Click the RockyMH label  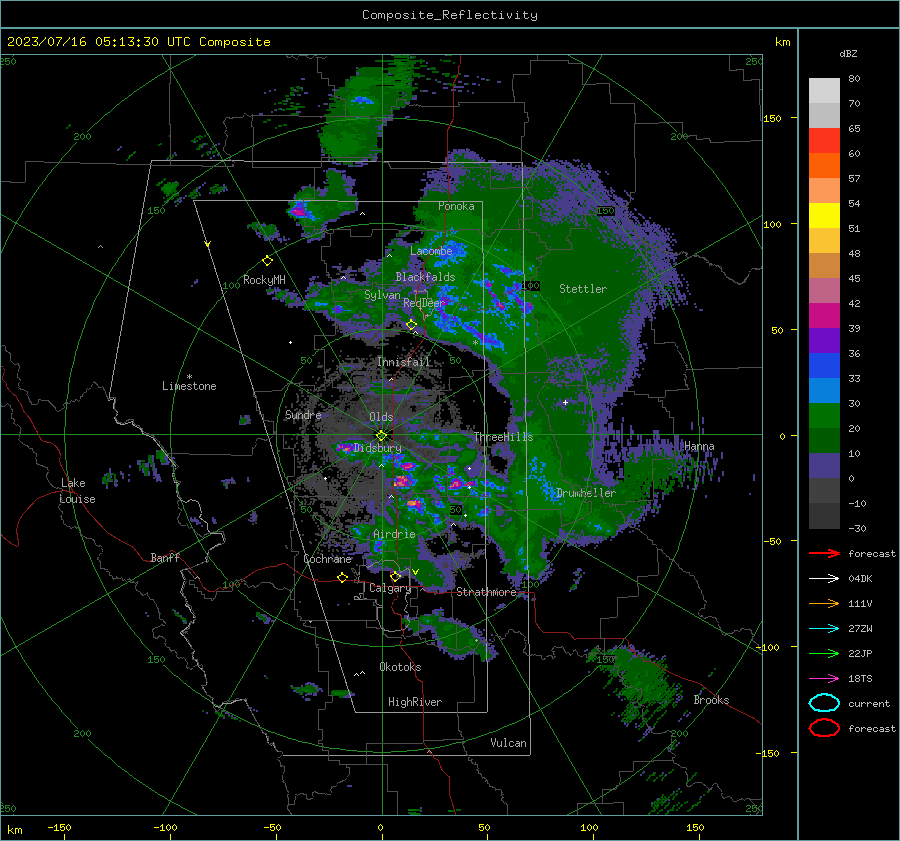(x=264, y=280)
